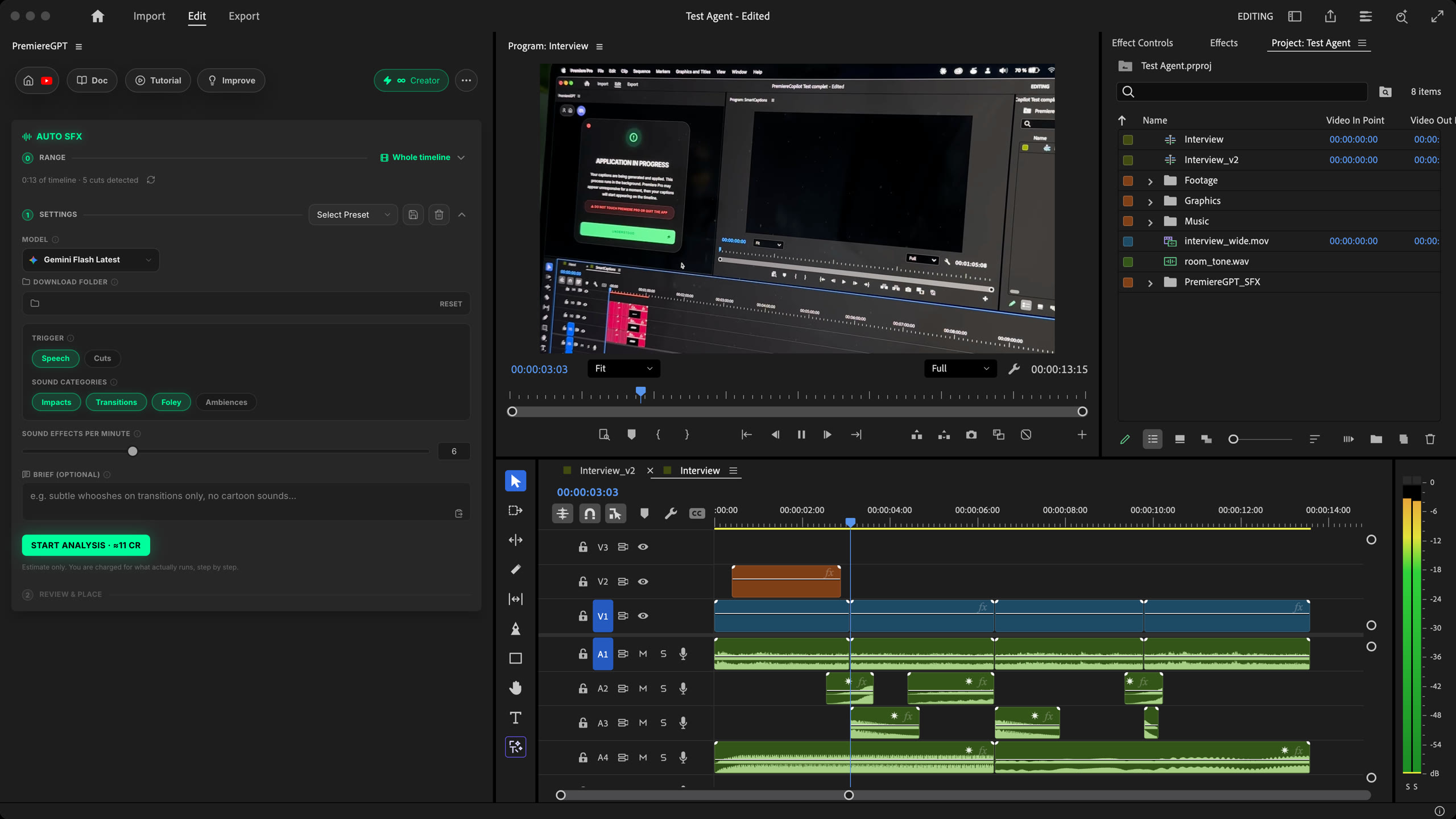
Task: Click the Creator plan button
Action: point(411,80)
